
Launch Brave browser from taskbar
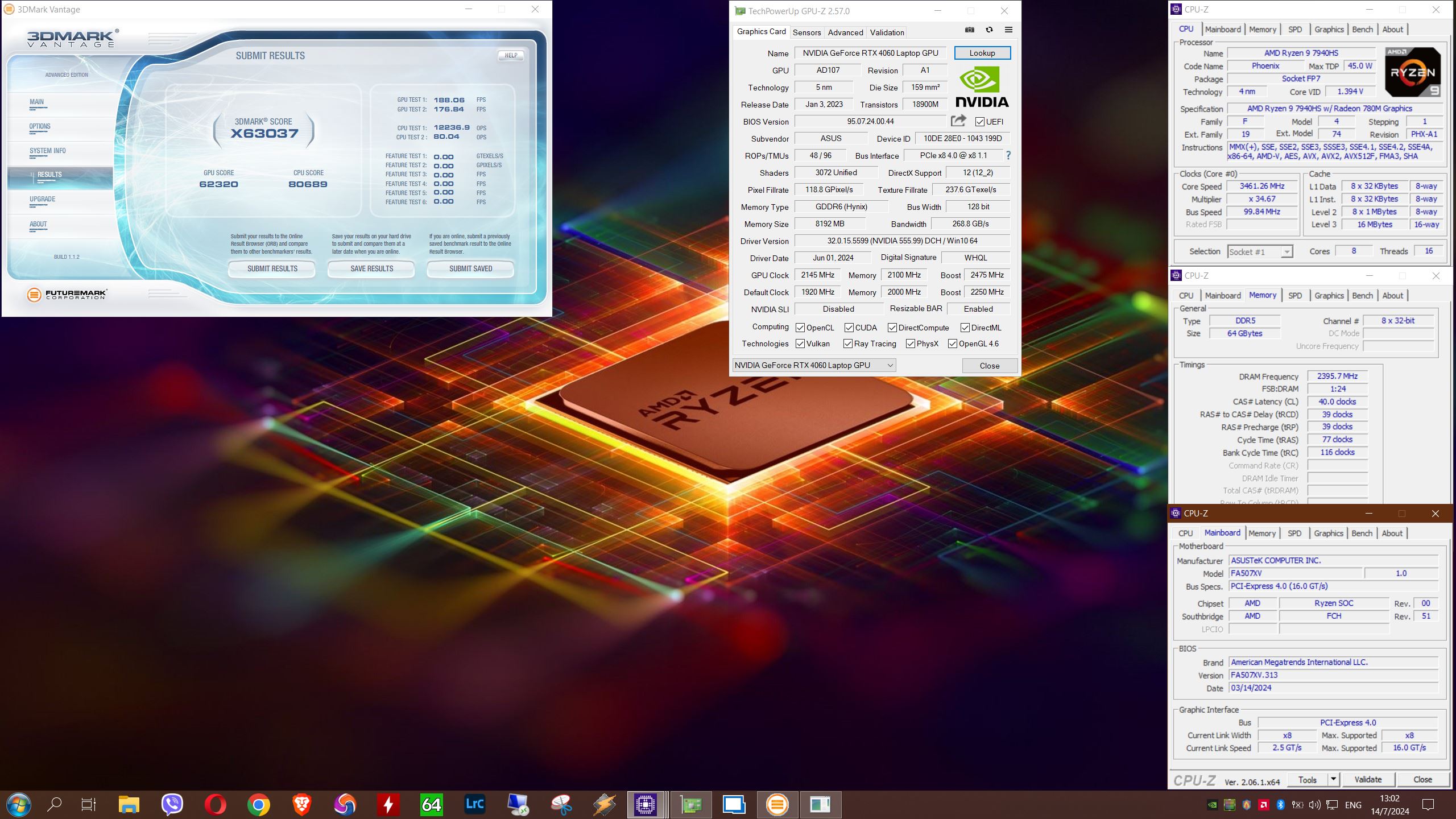(x=302, y=804)
